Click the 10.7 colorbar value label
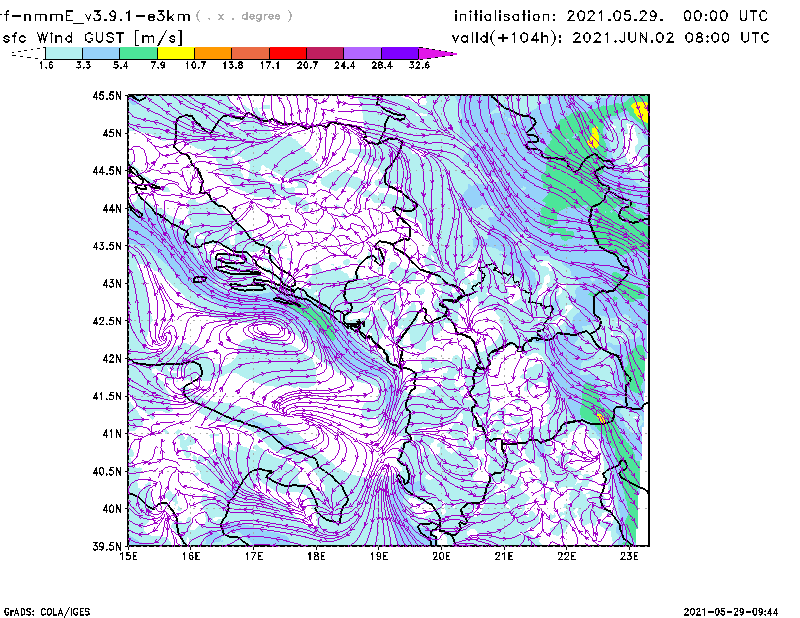Image resolution: width=800 pixels, height=618 pixels. (x=195, y=65)
